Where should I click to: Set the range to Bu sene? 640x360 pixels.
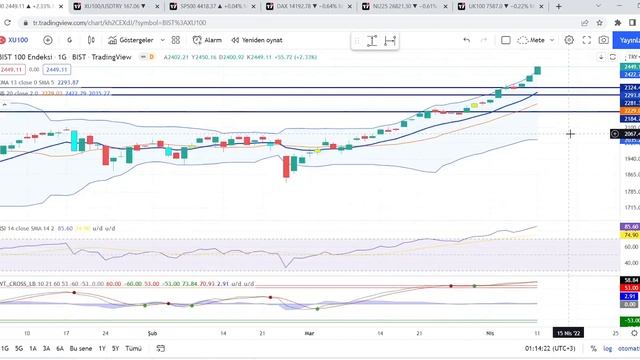pyautogui.click(x=81, y=349)
